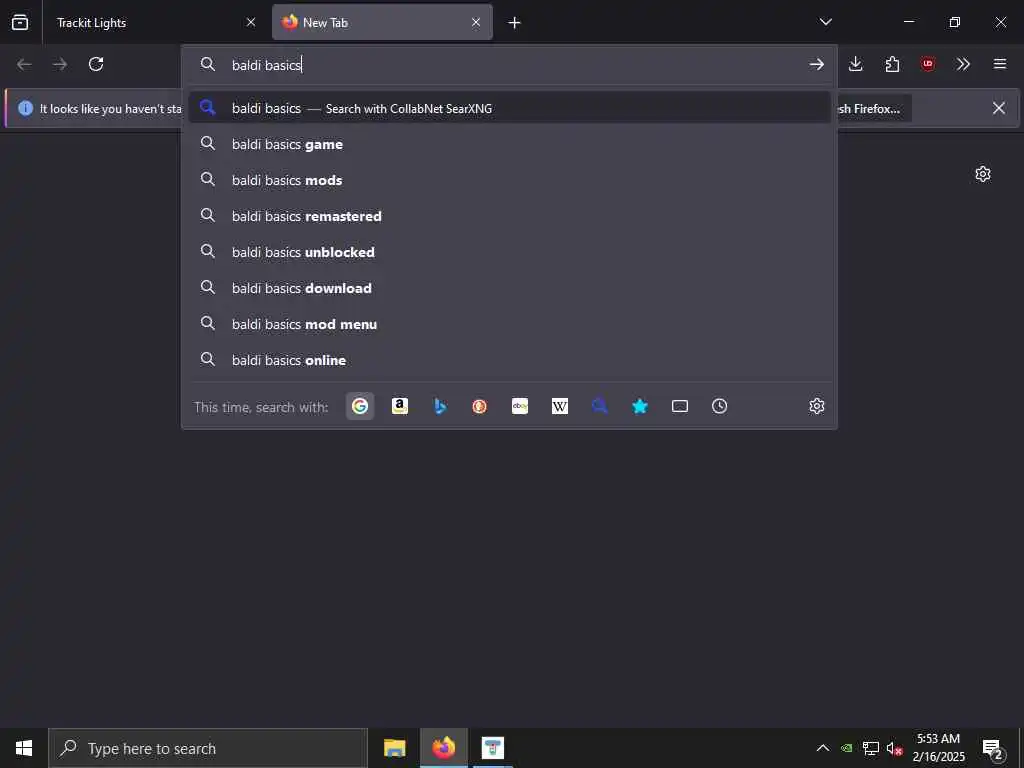
Task: Open the Windows Start menu
Action: [x=24, y=748]
